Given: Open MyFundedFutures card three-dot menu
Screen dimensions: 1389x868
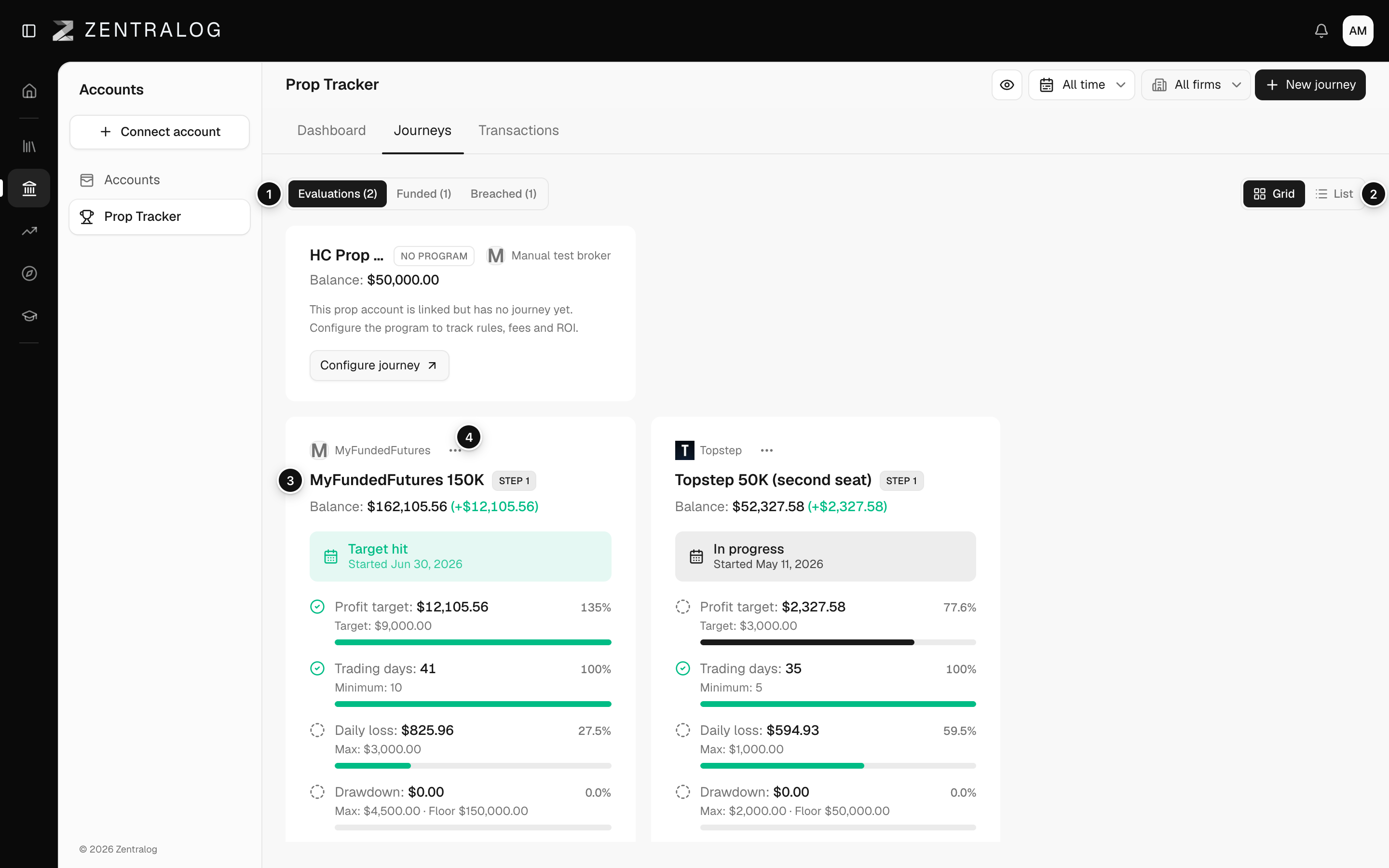Looking at the screenshot, I should (455, 451).
